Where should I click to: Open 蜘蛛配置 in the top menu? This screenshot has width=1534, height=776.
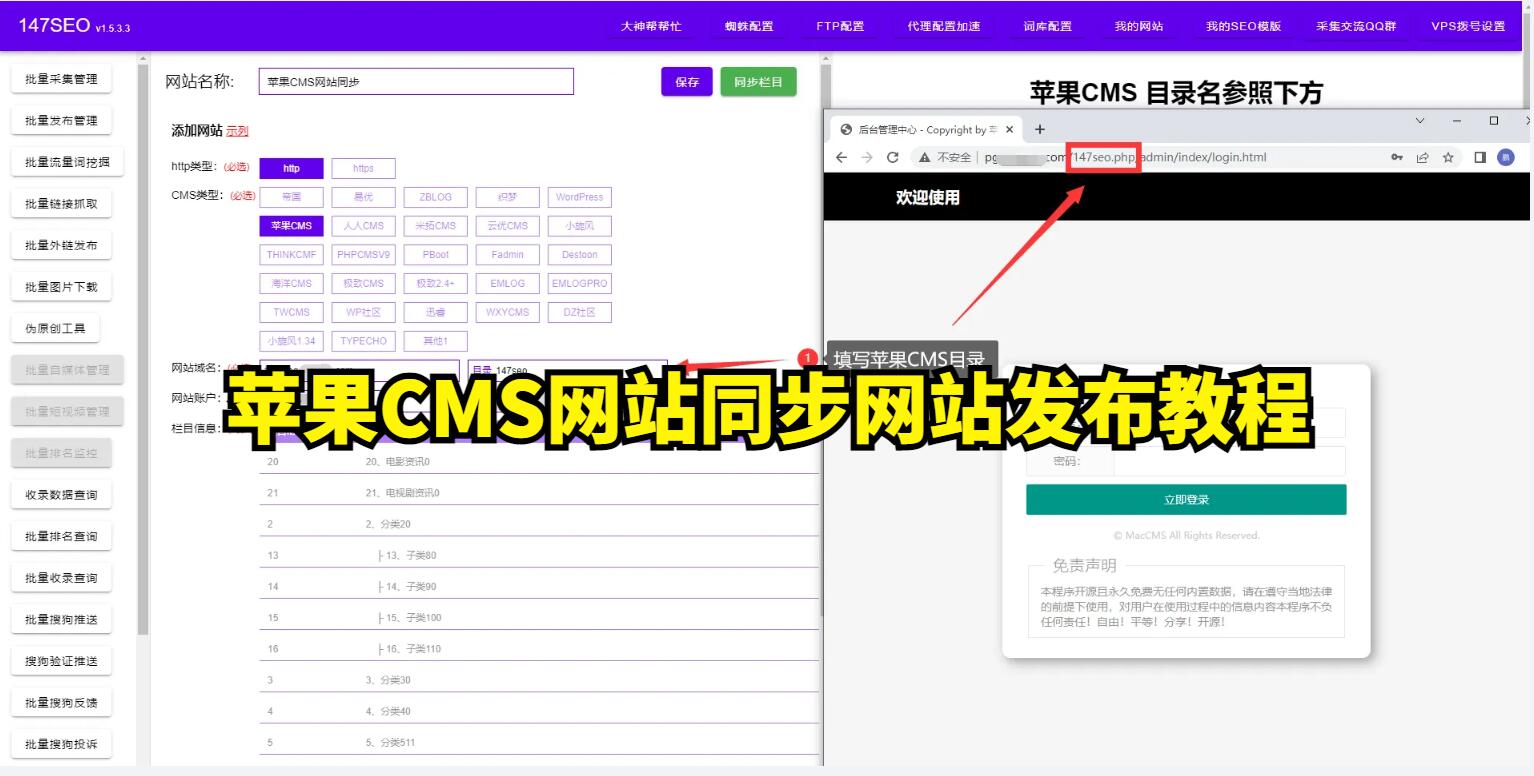(x=749, y=26)
